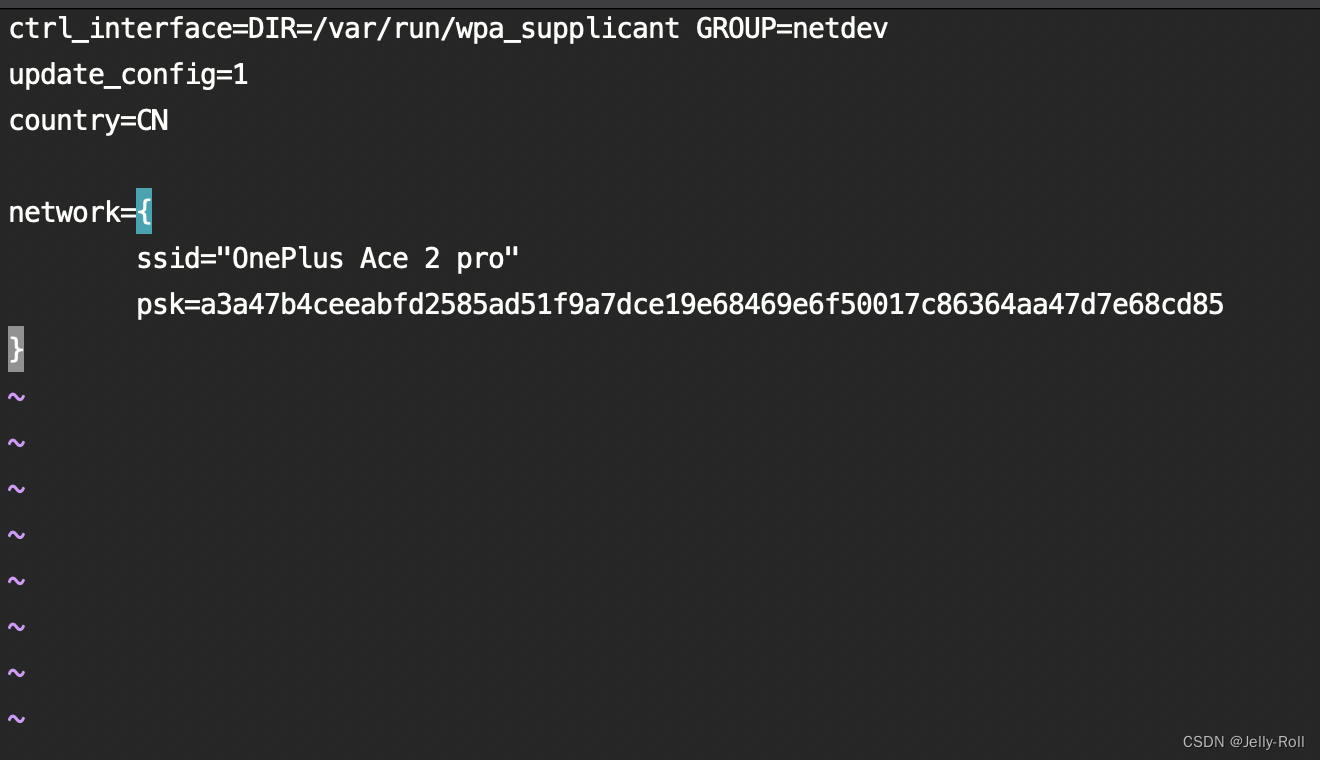
Task: Place cursor on the psk keyword
Action: pos(160,304)
